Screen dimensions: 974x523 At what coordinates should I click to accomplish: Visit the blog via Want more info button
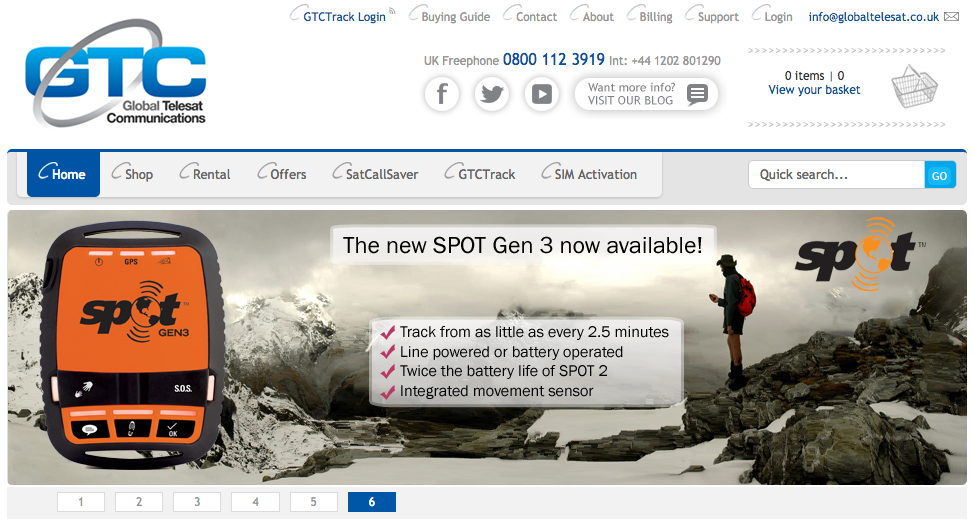pos(646,94)
